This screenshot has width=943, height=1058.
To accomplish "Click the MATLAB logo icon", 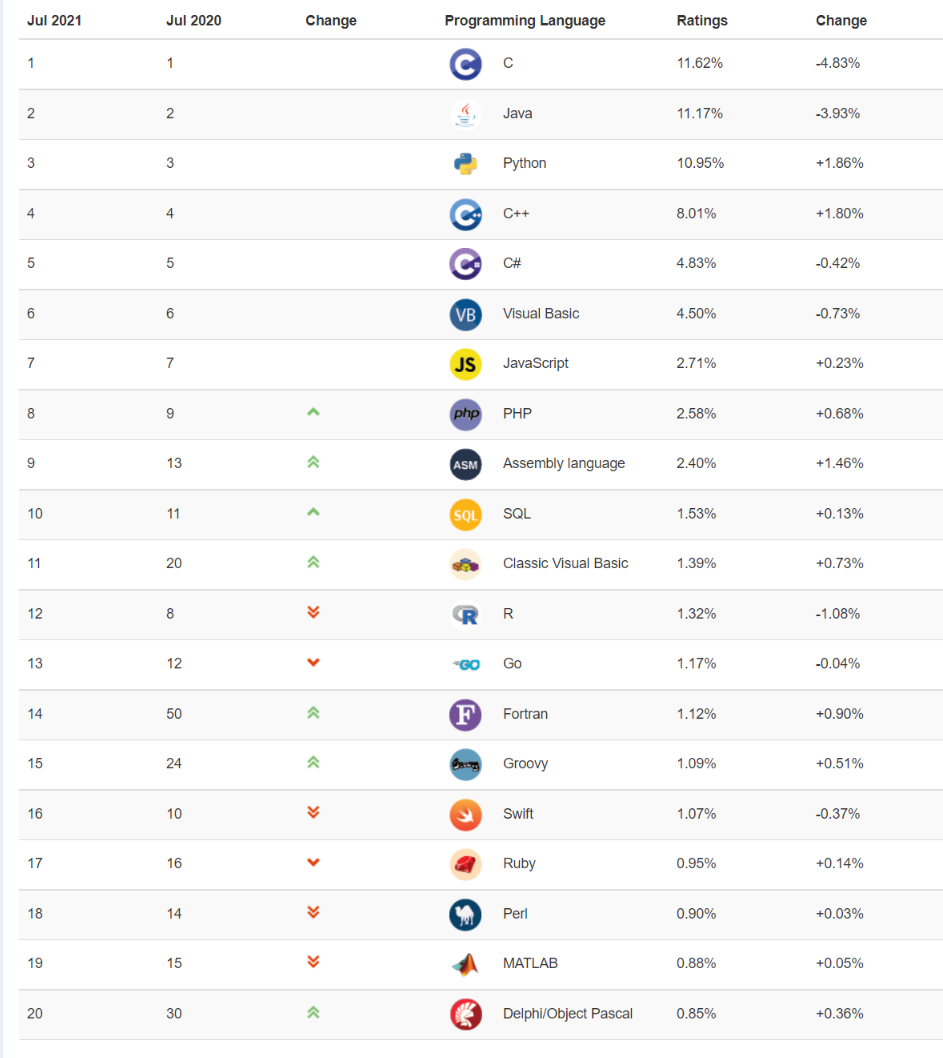I will (465, 964).
